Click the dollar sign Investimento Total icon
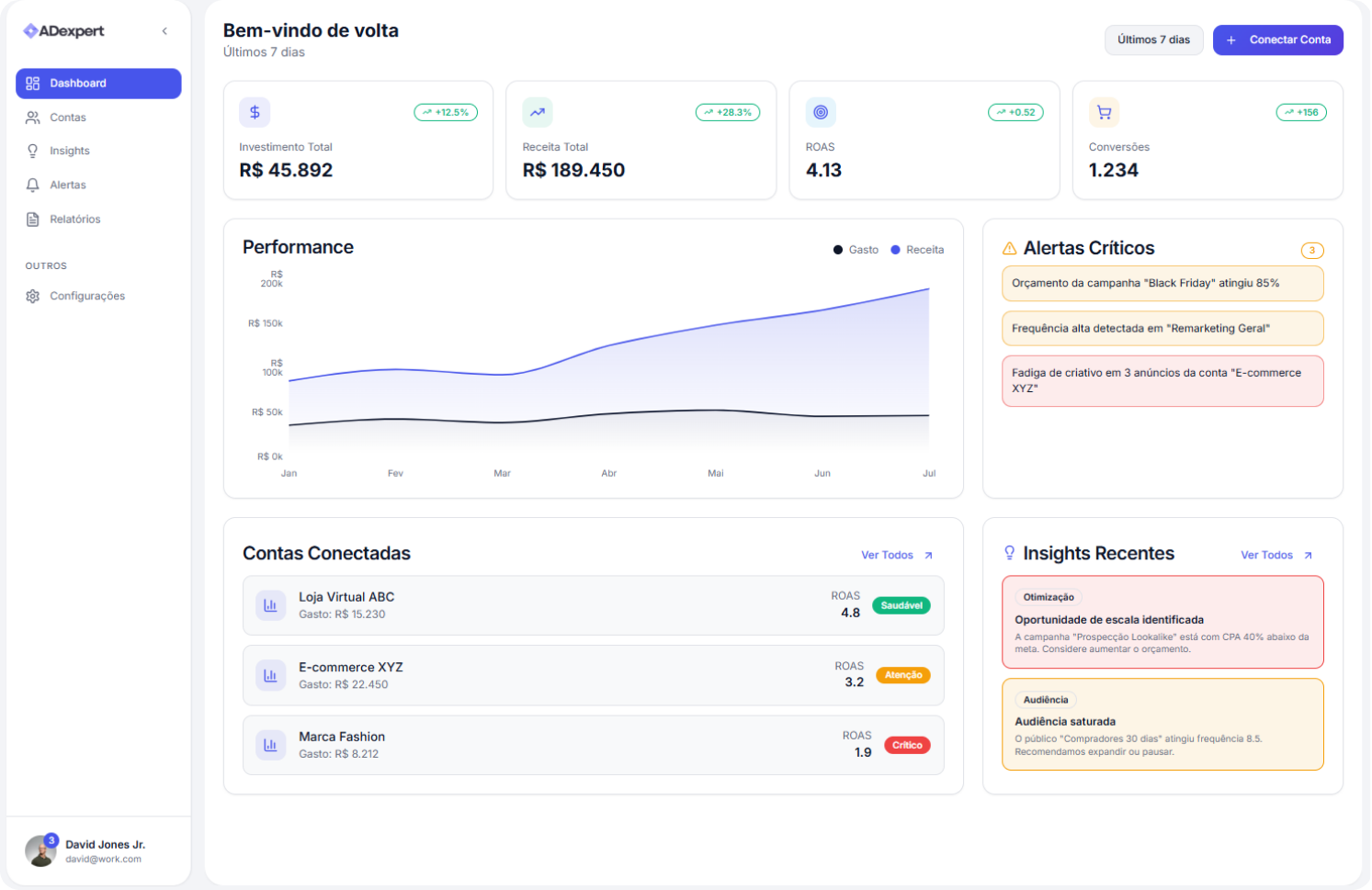This screenshot has height=890, width=1372. tap(255, 112)
